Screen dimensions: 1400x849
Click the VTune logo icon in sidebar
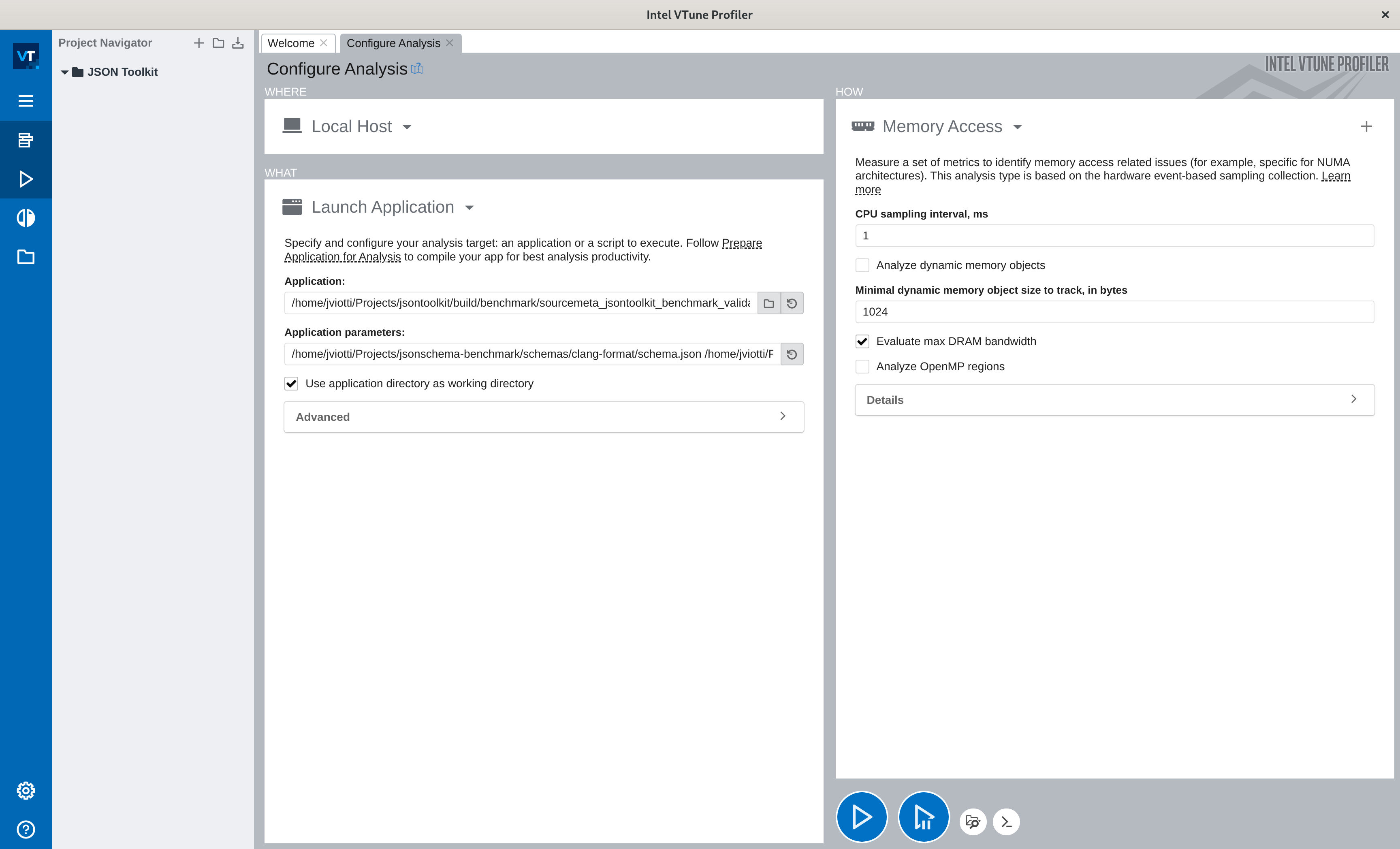(26, 55)
